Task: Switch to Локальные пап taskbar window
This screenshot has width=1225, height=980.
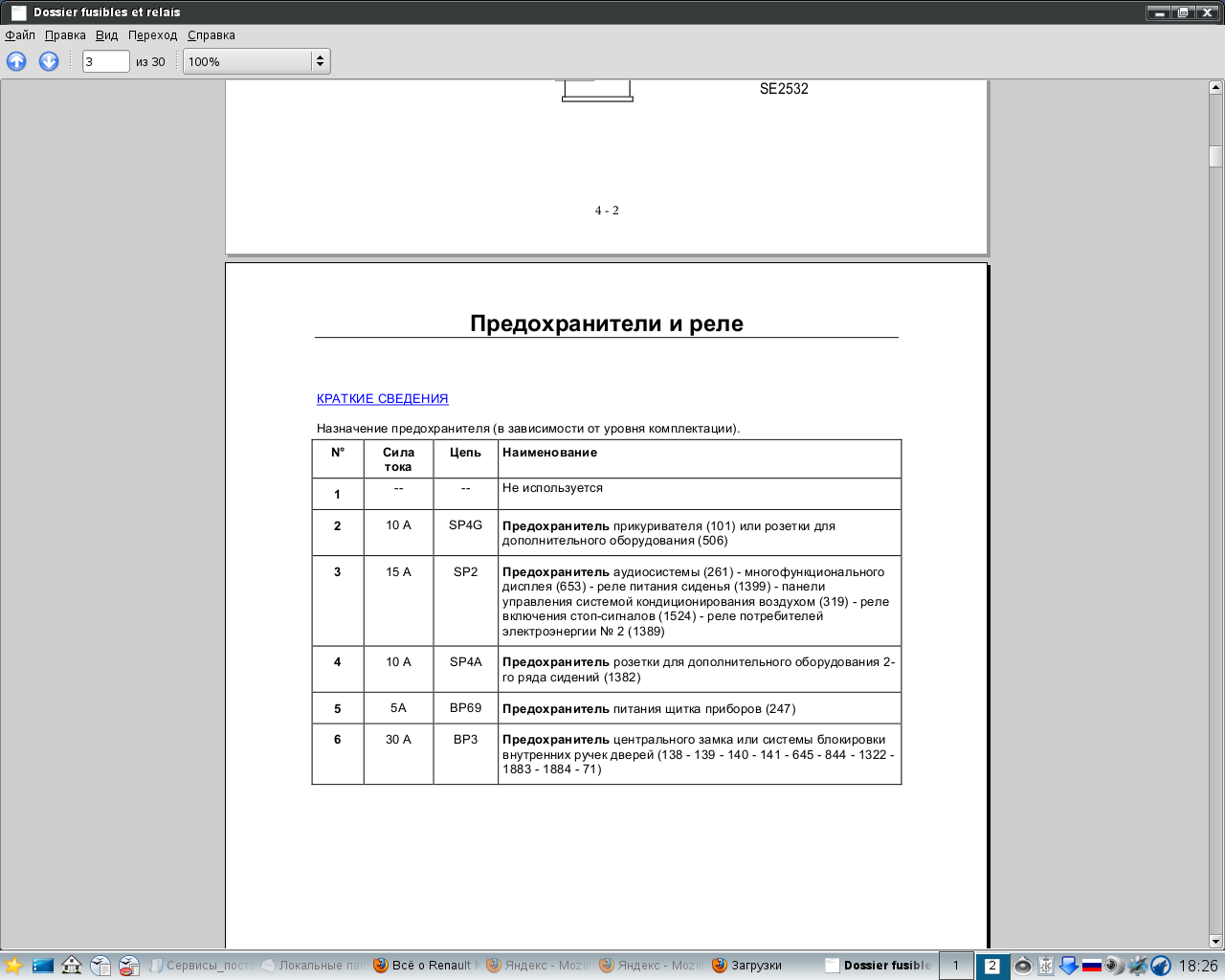Action: [313, 965]
